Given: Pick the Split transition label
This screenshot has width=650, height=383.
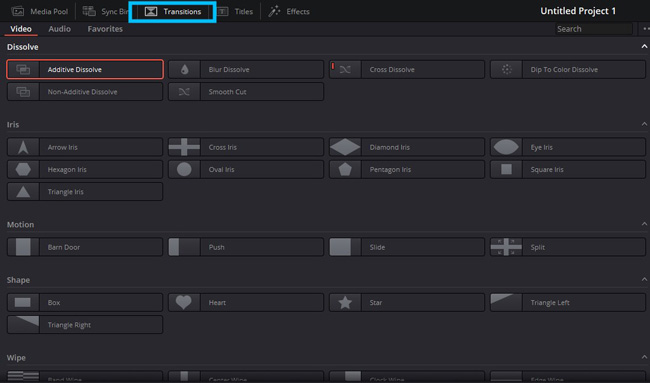Looking at the screenshot, I should point(538,247).
